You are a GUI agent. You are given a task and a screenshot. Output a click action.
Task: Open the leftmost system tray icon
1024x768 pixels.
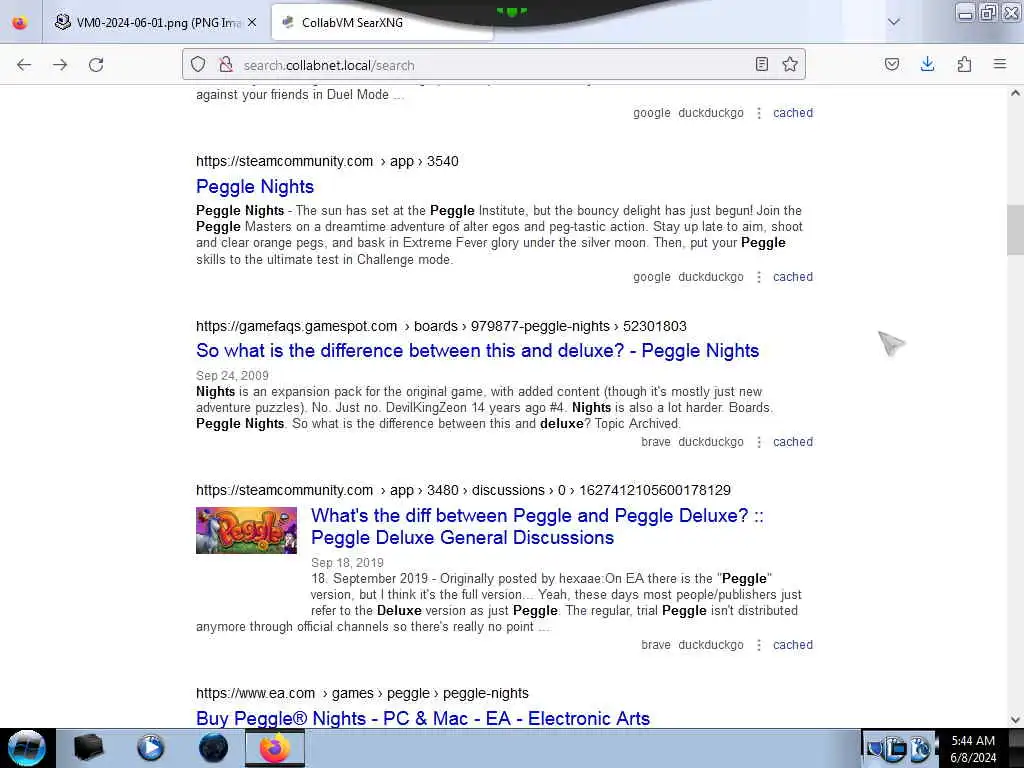coord(874,749)
